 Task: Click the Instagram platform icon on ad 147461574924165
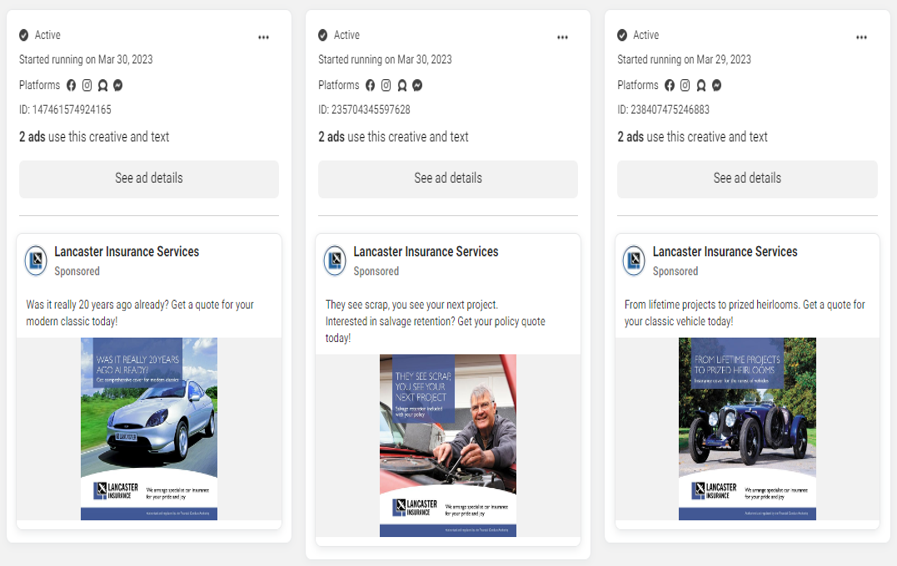[x=87, y=85]
